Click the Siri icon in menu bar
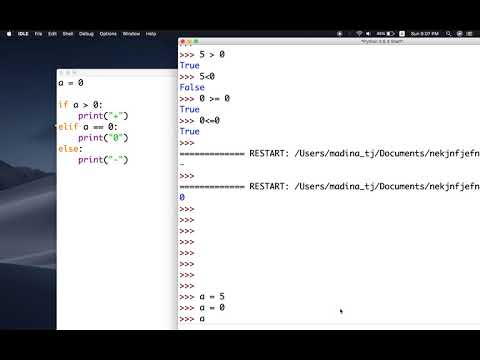 [x=459, y=34]
